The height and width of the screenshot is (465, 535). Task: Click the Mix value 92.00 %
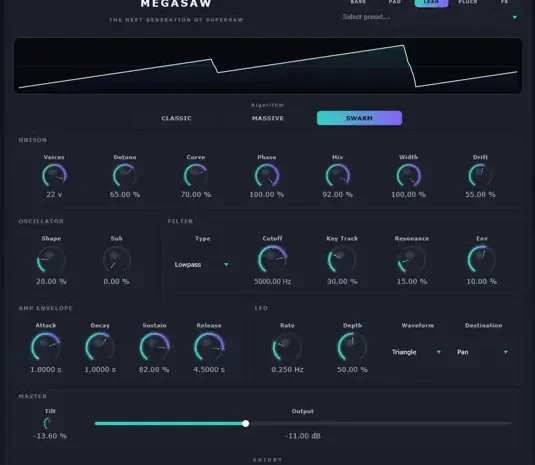(x=337, y=194)
